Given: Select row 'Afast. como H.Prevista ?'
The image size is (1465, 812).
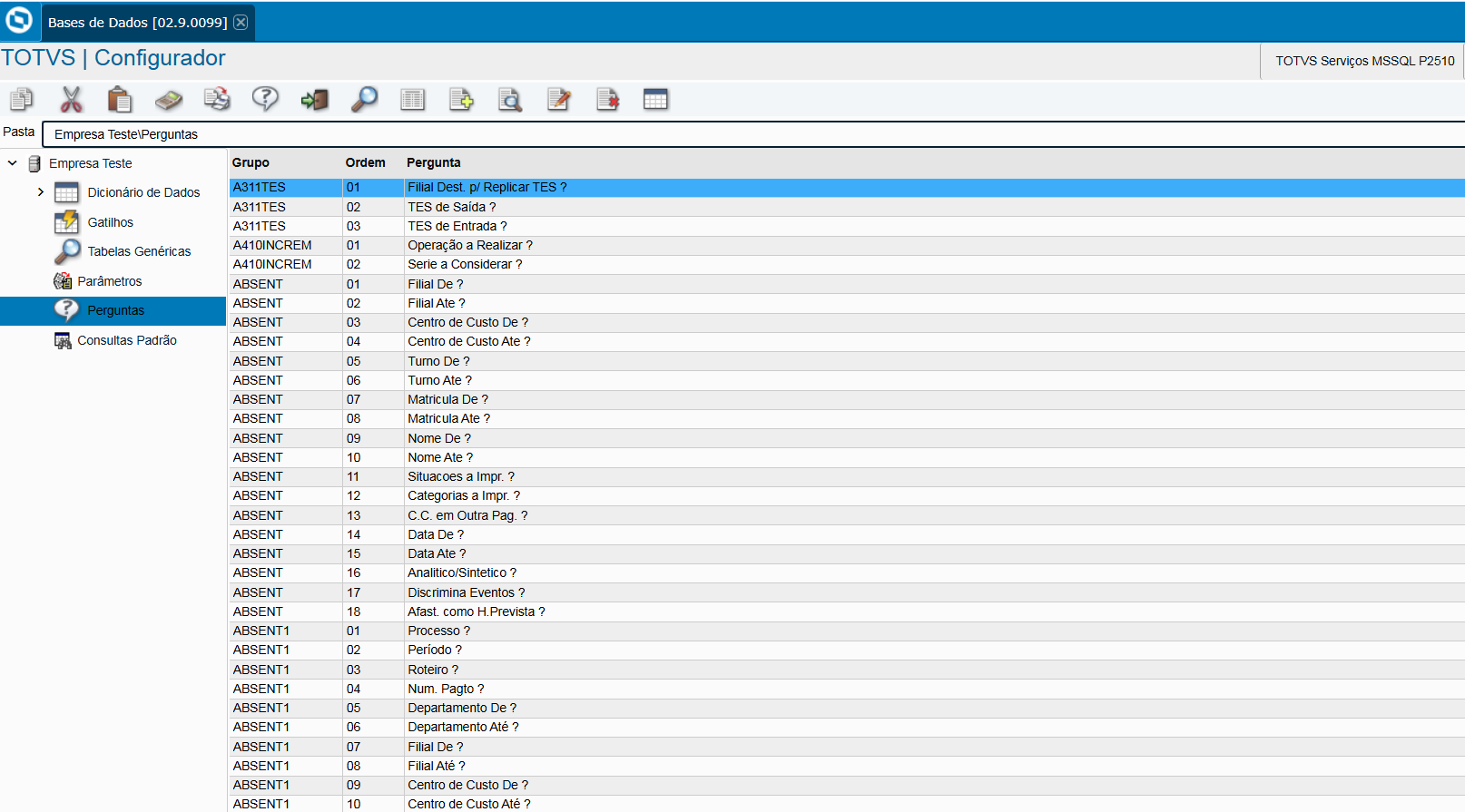Looking at the screenshot, I should [x=846, y=611].
